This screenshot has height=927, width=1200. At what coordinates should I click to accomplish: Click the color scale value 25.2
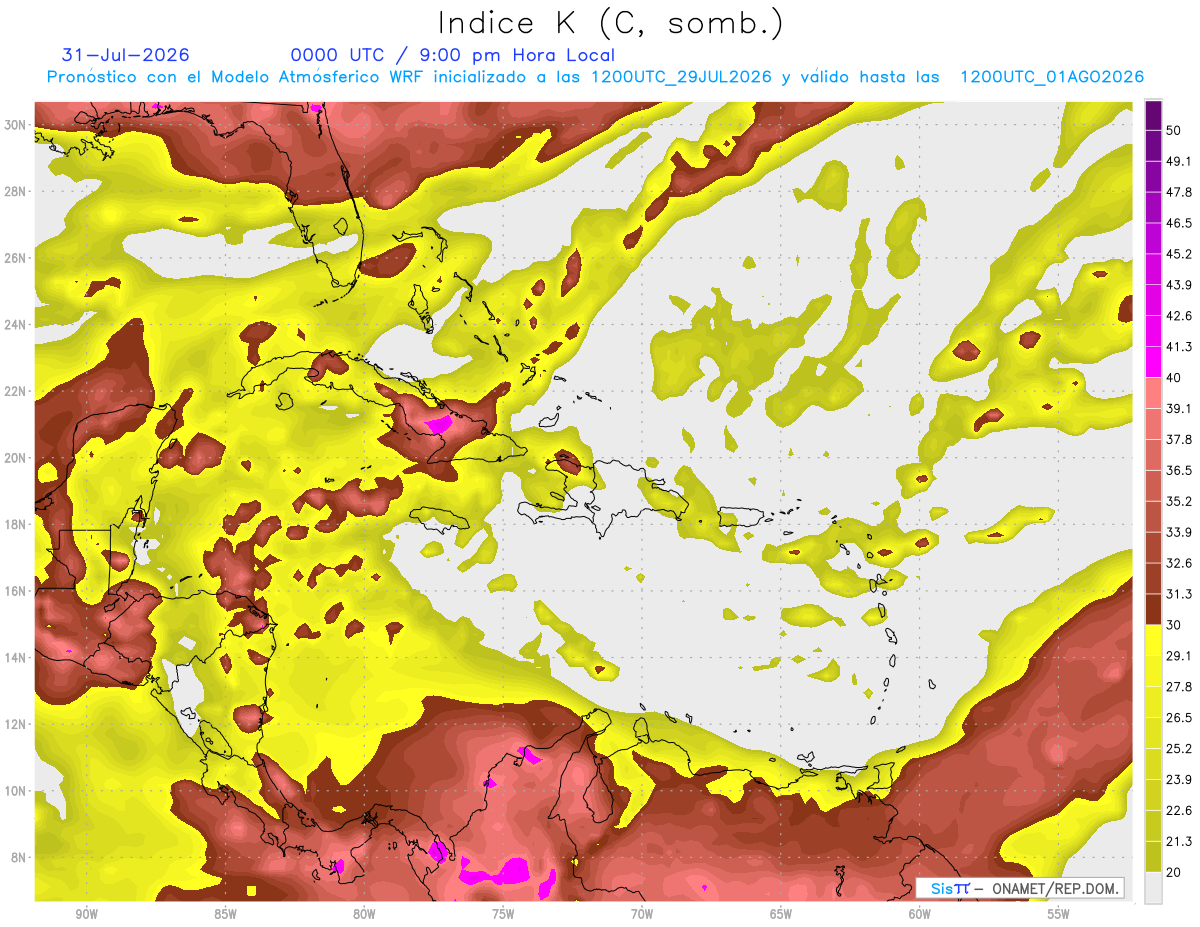coord(1179,749)
